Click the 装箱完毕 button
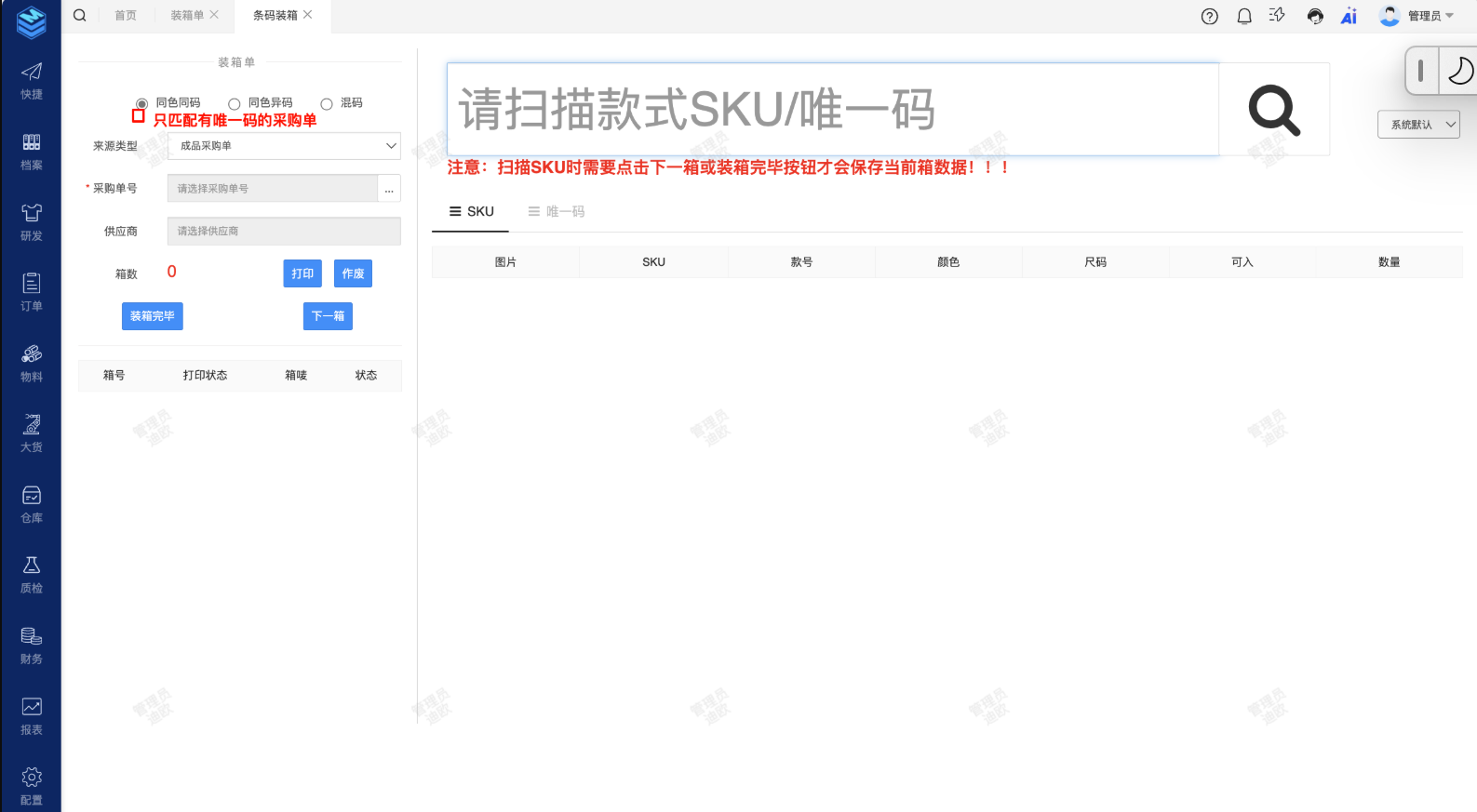This screenshot has height=812, width=1477. pyautogui.click(x=152, y=316)
